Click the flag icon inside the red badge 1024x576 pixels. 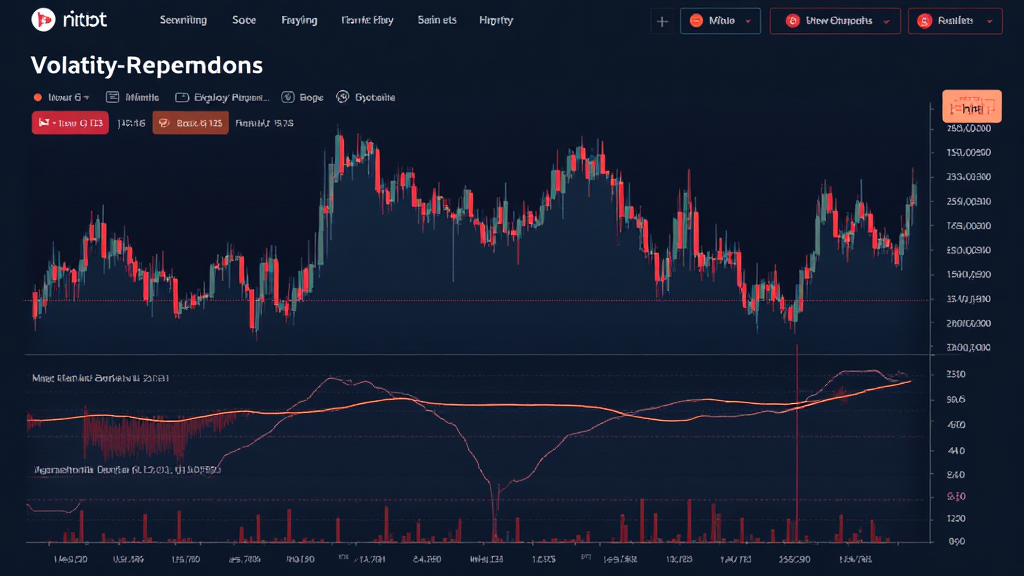tap(46, 123)
